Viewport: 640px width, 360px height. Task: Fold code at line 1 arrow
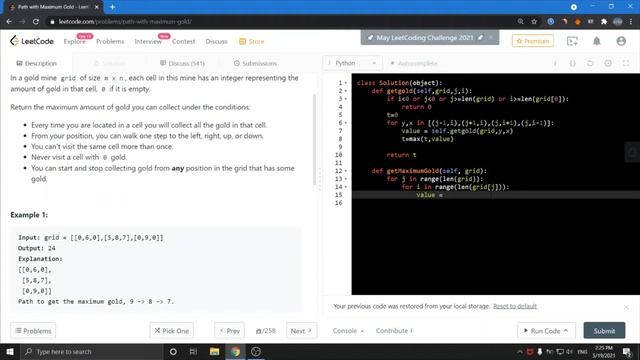[x=346, y=83]
